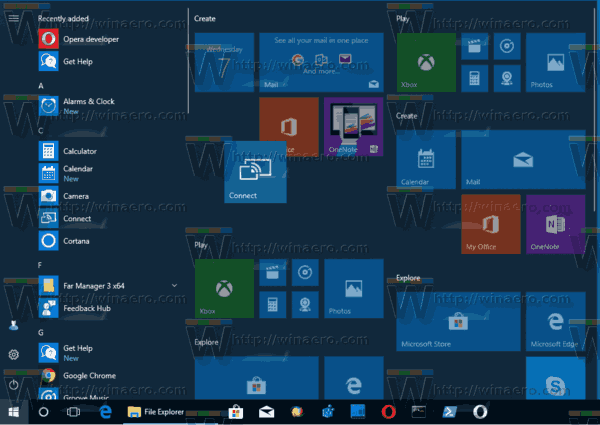Open Store icon on the taskbar
The height and width of the screenshot is (425, 600).
point(236,412)
